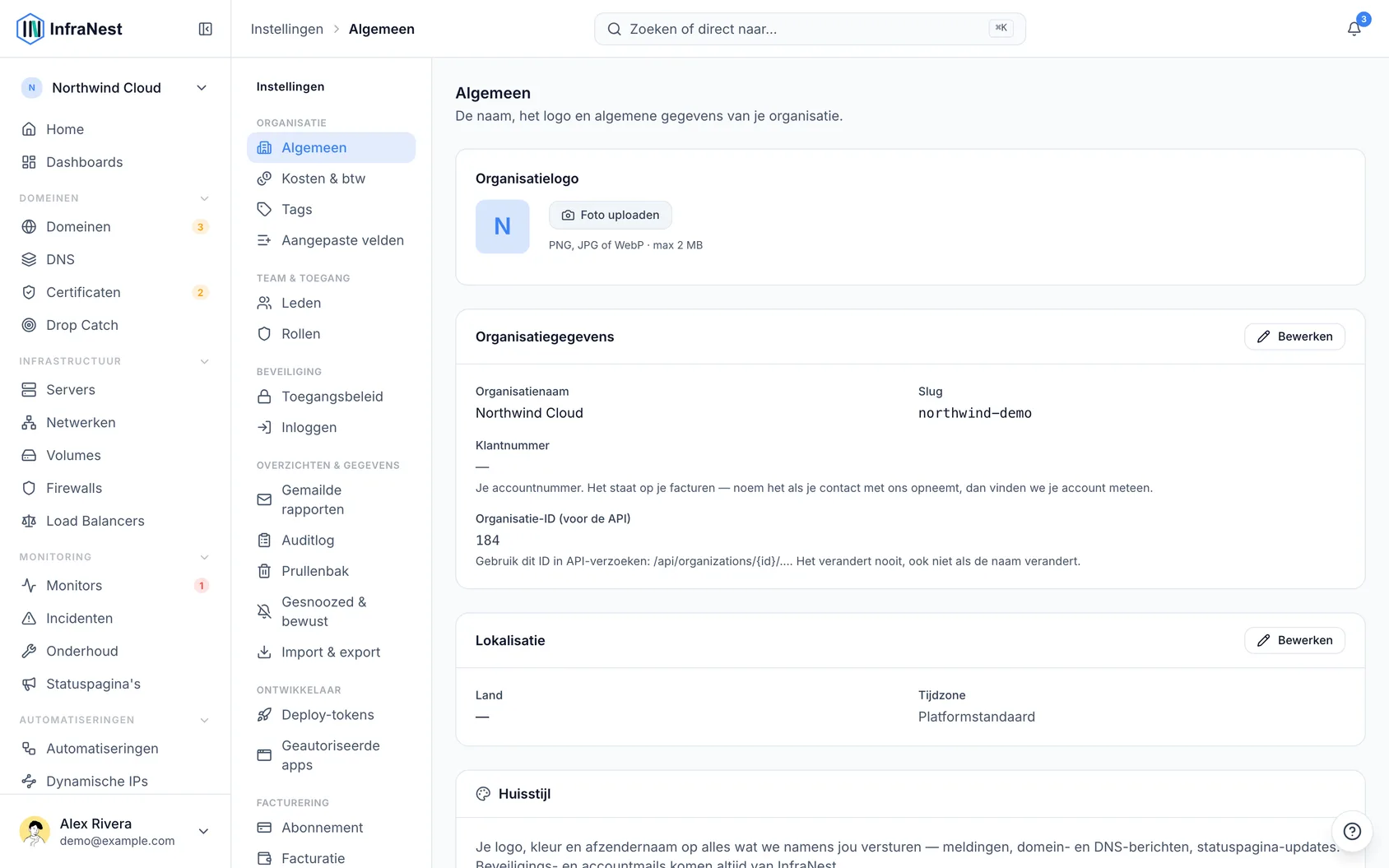
Task: Click the Certificaten shield icon
Action: (x=29, y=292)
